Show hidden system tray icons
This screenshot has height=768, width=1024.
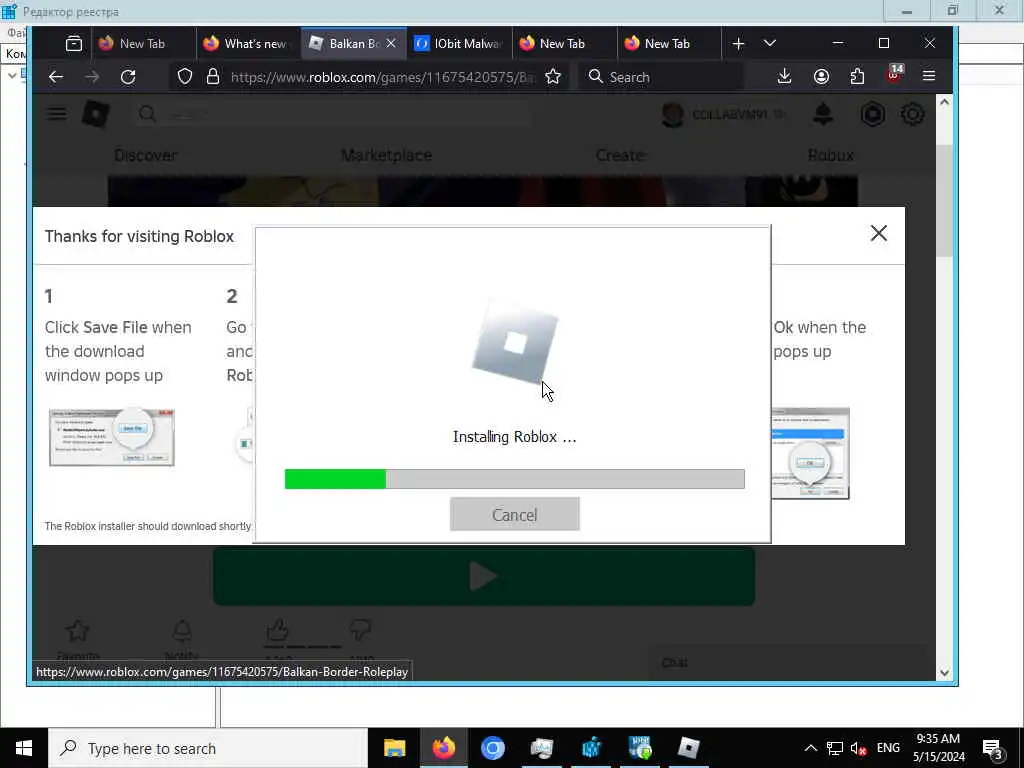[810, 748]
